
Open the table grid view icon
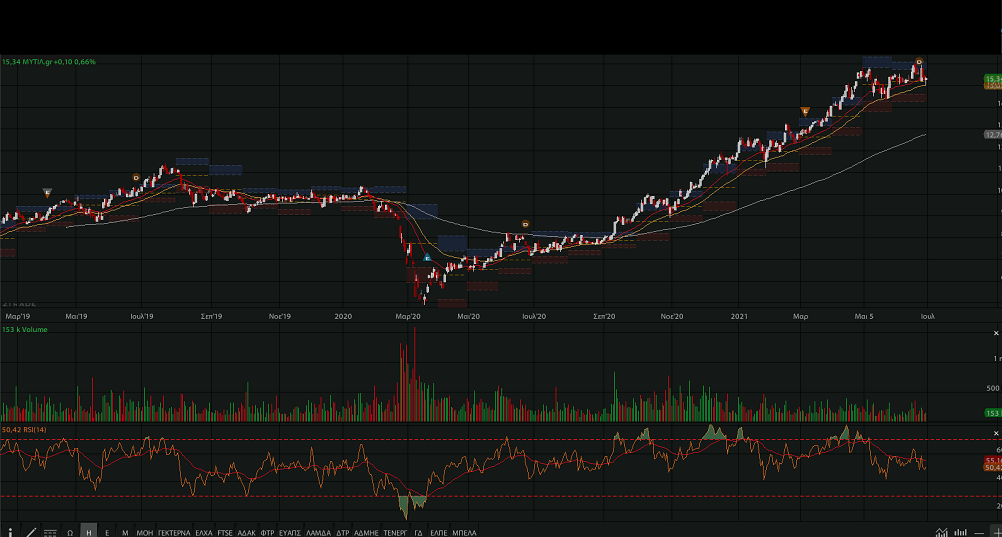pyautogui.click(x=50, y=532)
